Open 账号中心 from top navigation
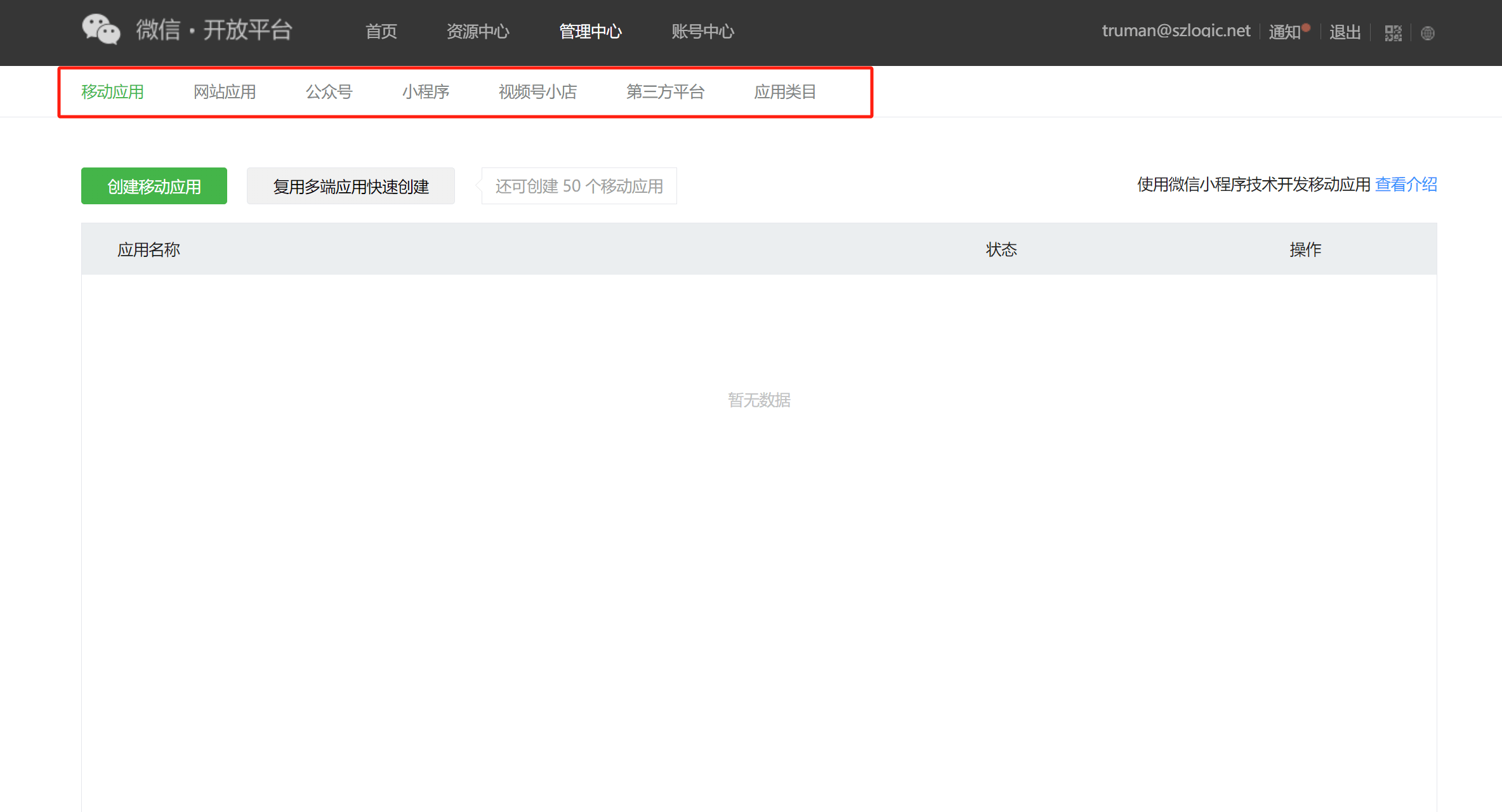The height and width of the screenshot is (812, 1502). point(702,31)
